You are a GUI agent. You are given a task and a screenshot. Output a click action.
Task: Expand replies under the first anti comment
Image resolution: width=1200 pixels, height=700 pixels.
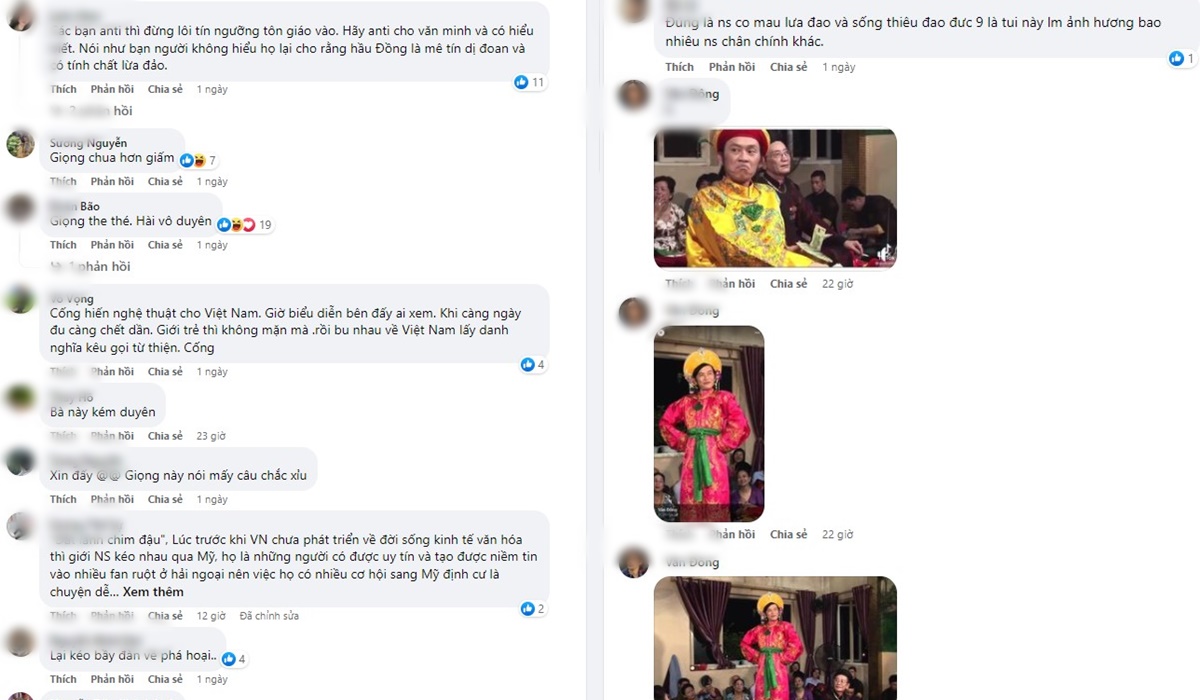(90, 111)
